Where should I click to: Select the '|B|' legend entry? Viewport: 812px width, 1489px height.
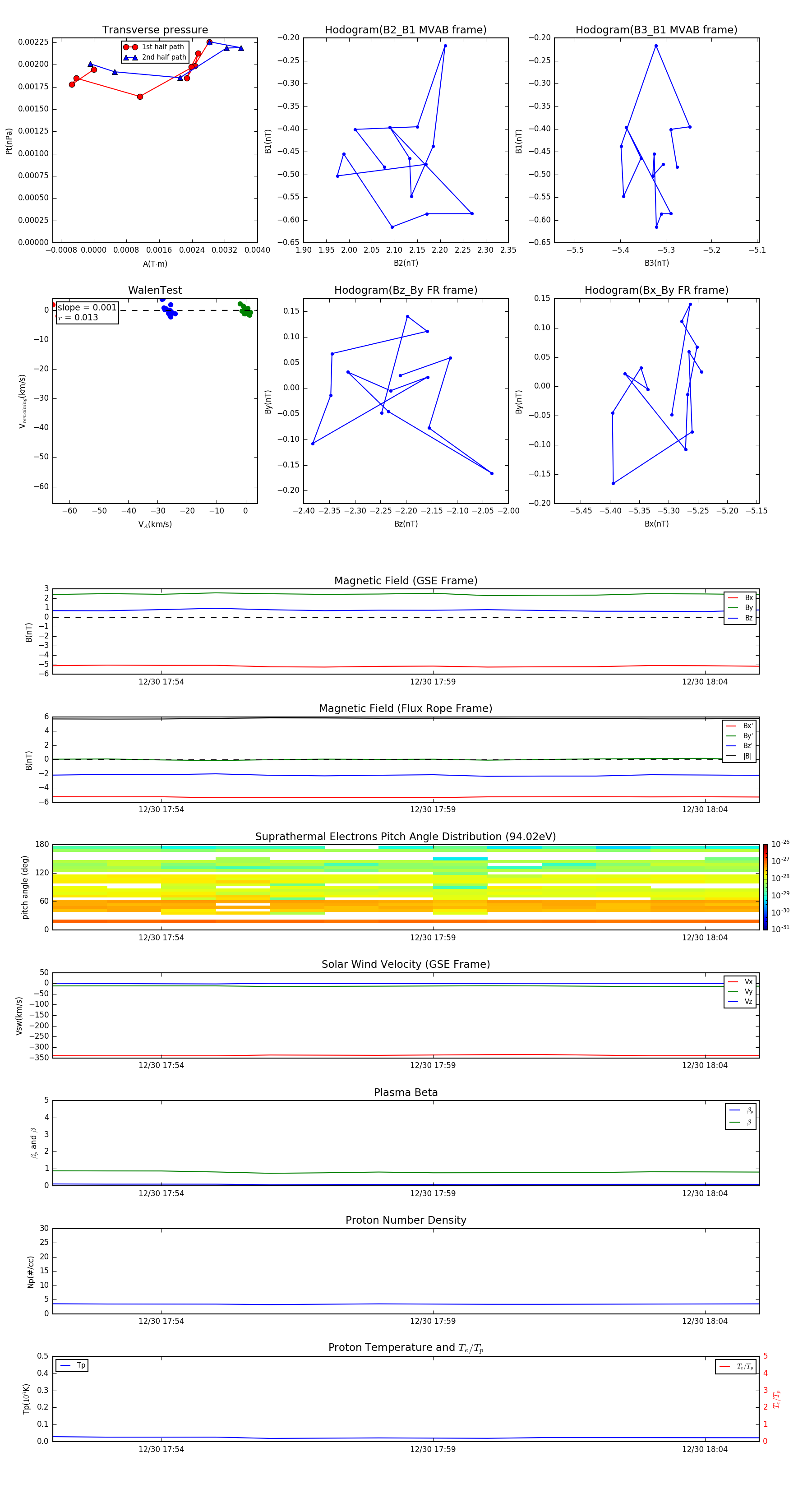pos(740,756)
